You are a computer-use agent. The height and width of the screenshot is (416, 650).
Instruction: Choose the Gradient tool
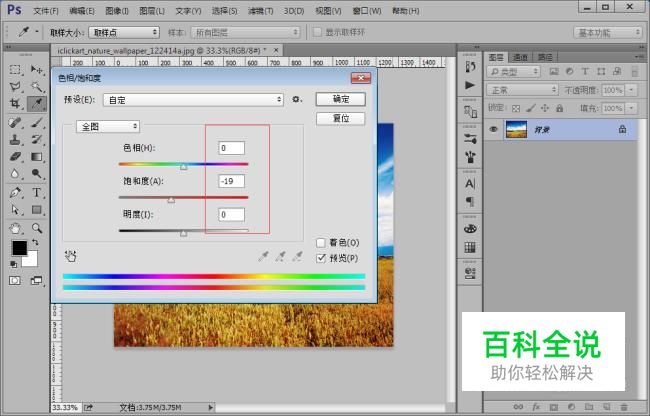pos(37,157)
